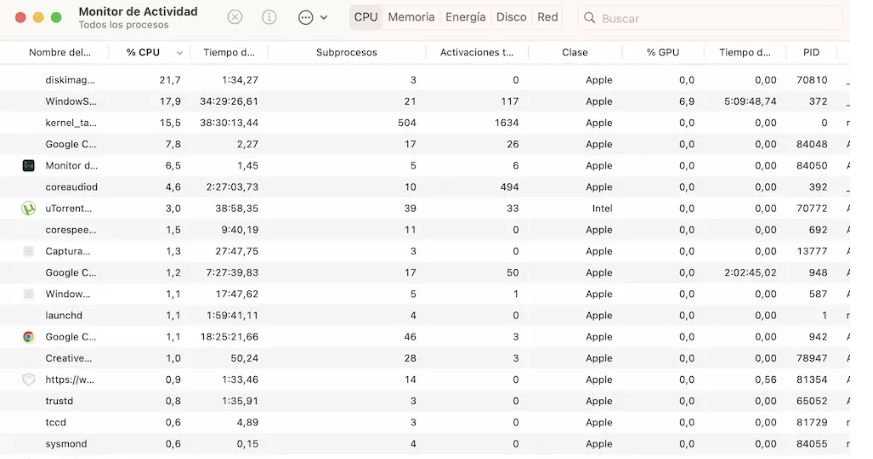Image resolution: width=873 pixels, height=459 pixels.
Task: Click the 6,9 GPU value of WindowS...
Action: pyautogui.click(x=686, y=101)
